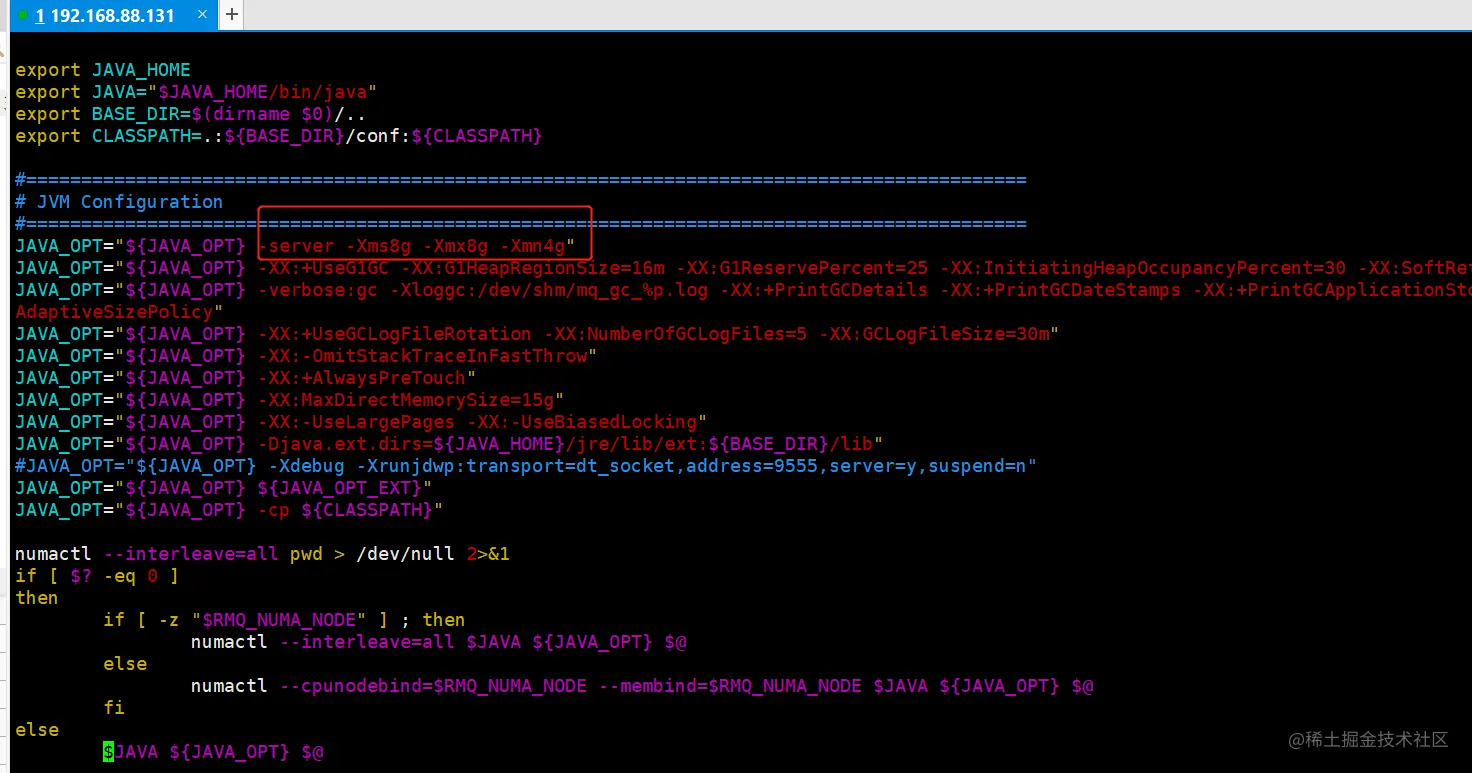Click the export JAVA="$JAVA_HOME/bin/java" line
1472x773 pixels.
click(196, 92)
